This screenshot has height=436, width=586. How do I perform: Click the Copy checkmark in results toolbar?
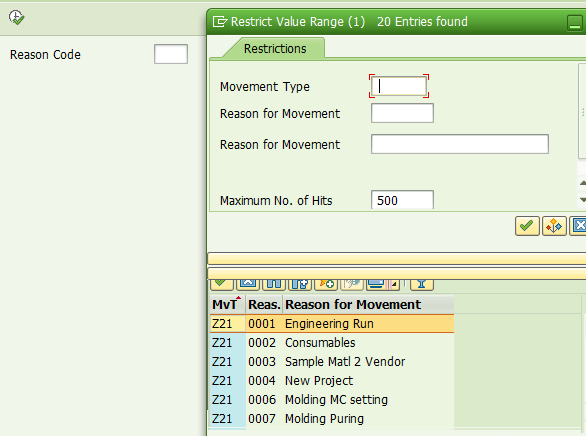pyautogui.click(x=222, y=284)
